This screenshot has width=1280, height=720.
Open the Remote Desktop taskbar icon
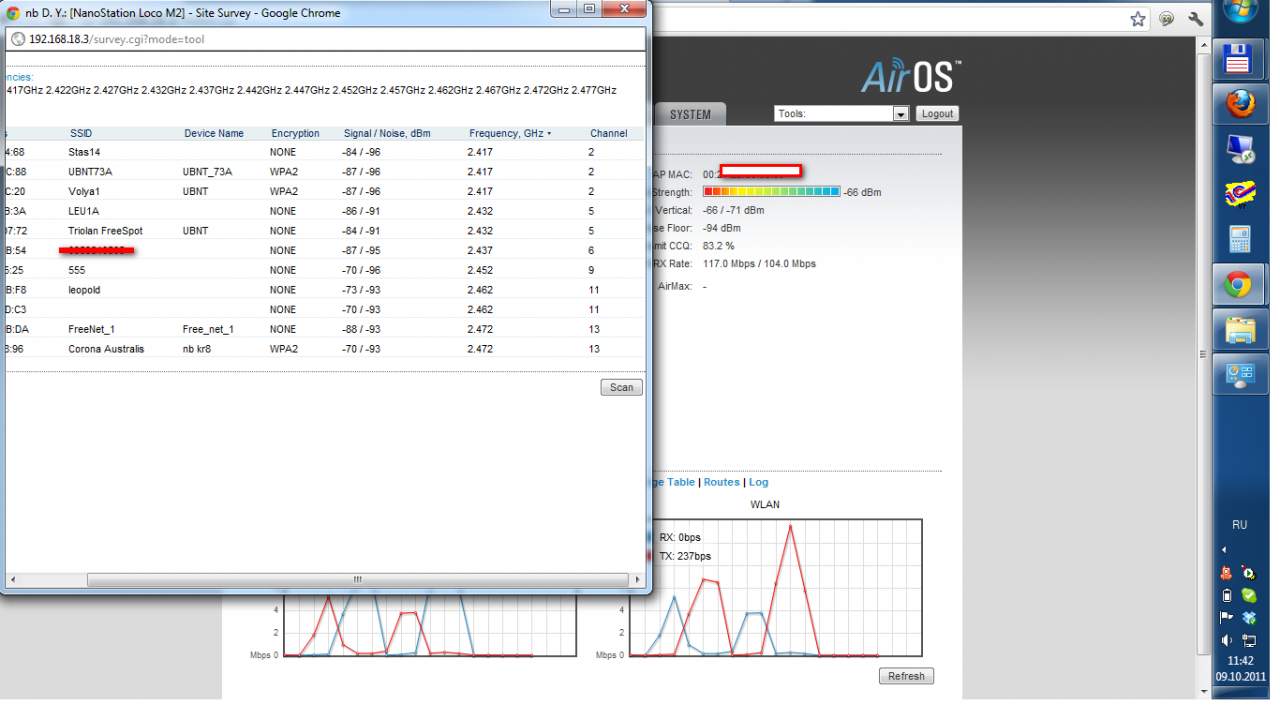point(1239,149)
